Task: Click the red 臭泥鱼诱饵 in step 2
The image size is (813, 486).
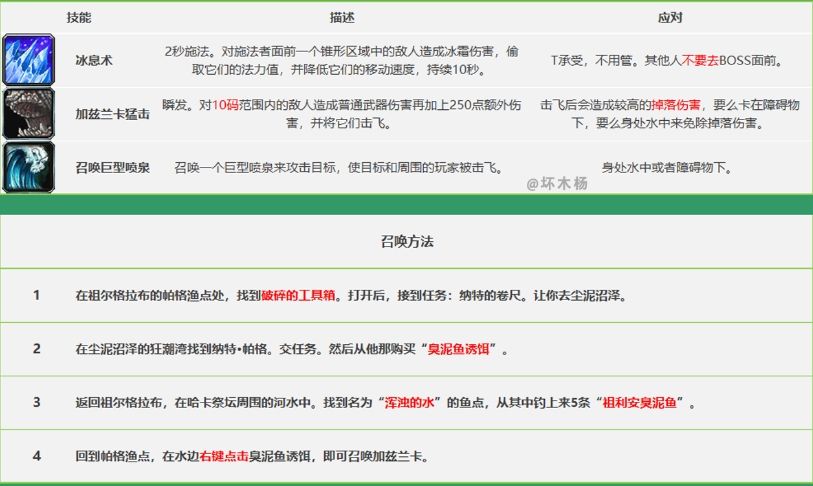Action: tap(458, 349)
